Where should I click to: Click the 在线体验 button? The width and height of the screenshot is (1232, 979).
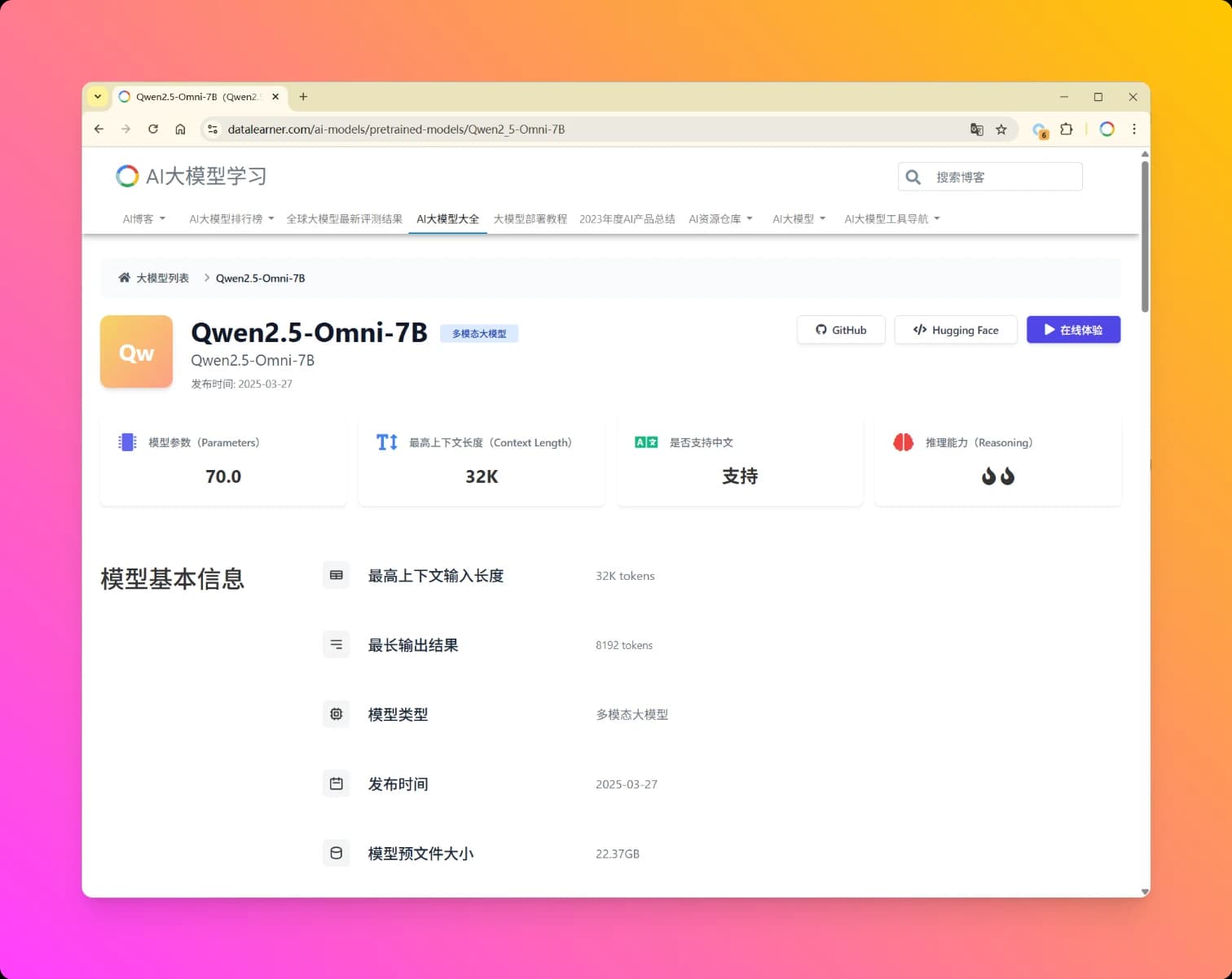(1073, 330)
